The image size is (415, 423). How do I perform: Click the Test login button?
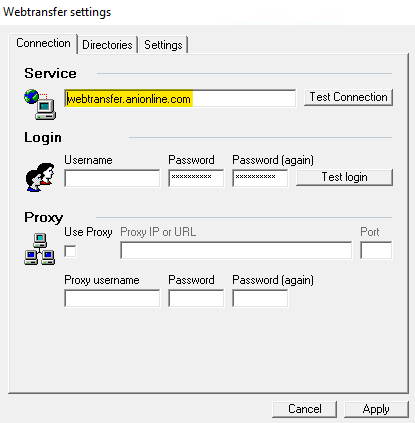click(344, 177)
